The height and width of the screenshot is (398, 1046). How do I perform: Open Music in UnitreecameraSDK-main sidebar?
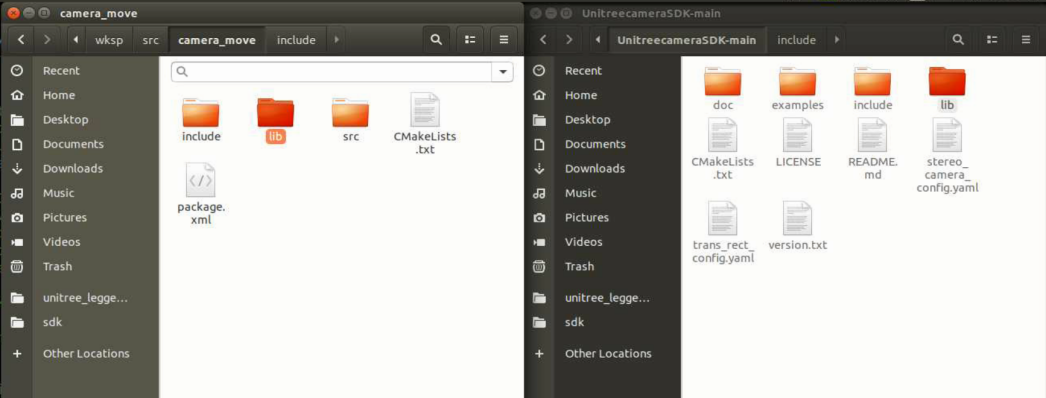coord(602,193)
